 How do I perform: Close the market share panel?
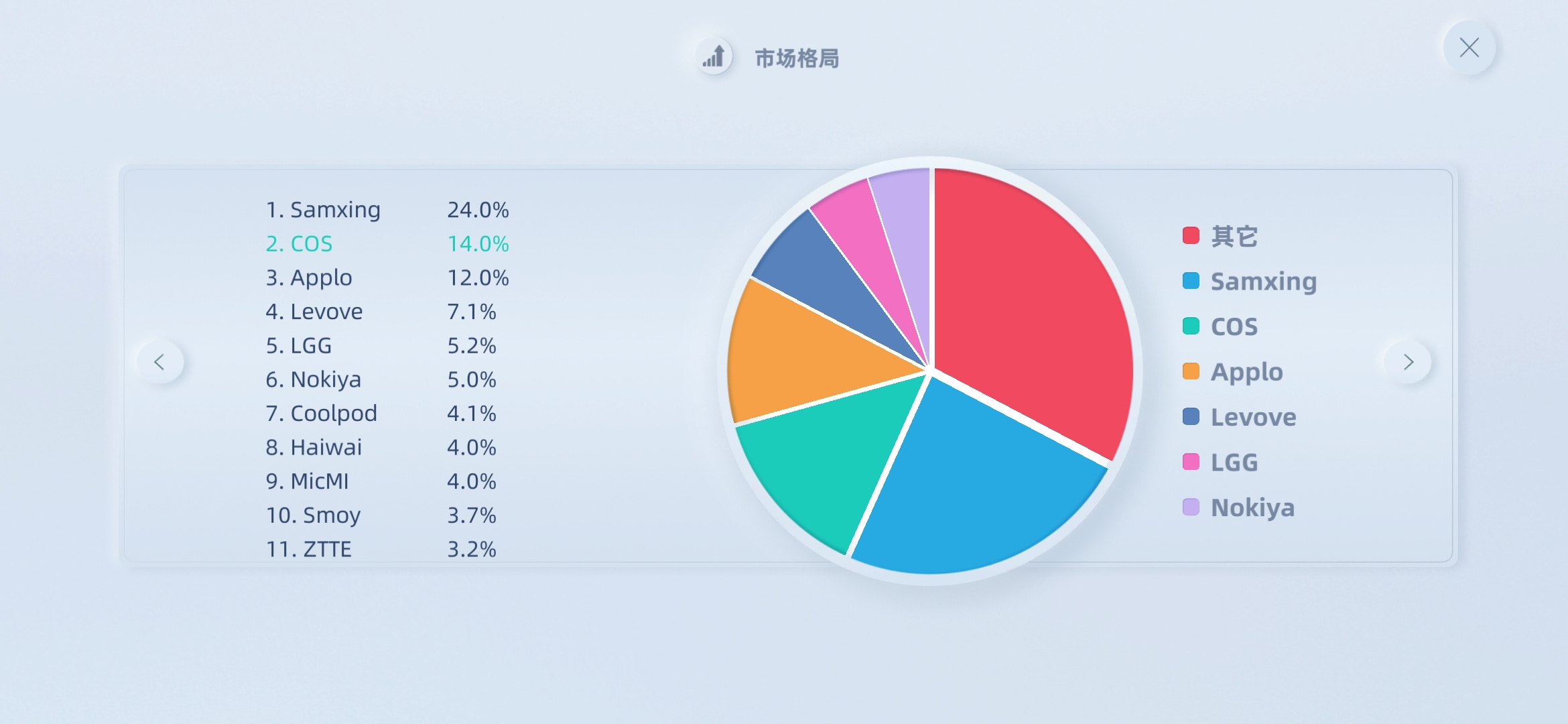1469,48
